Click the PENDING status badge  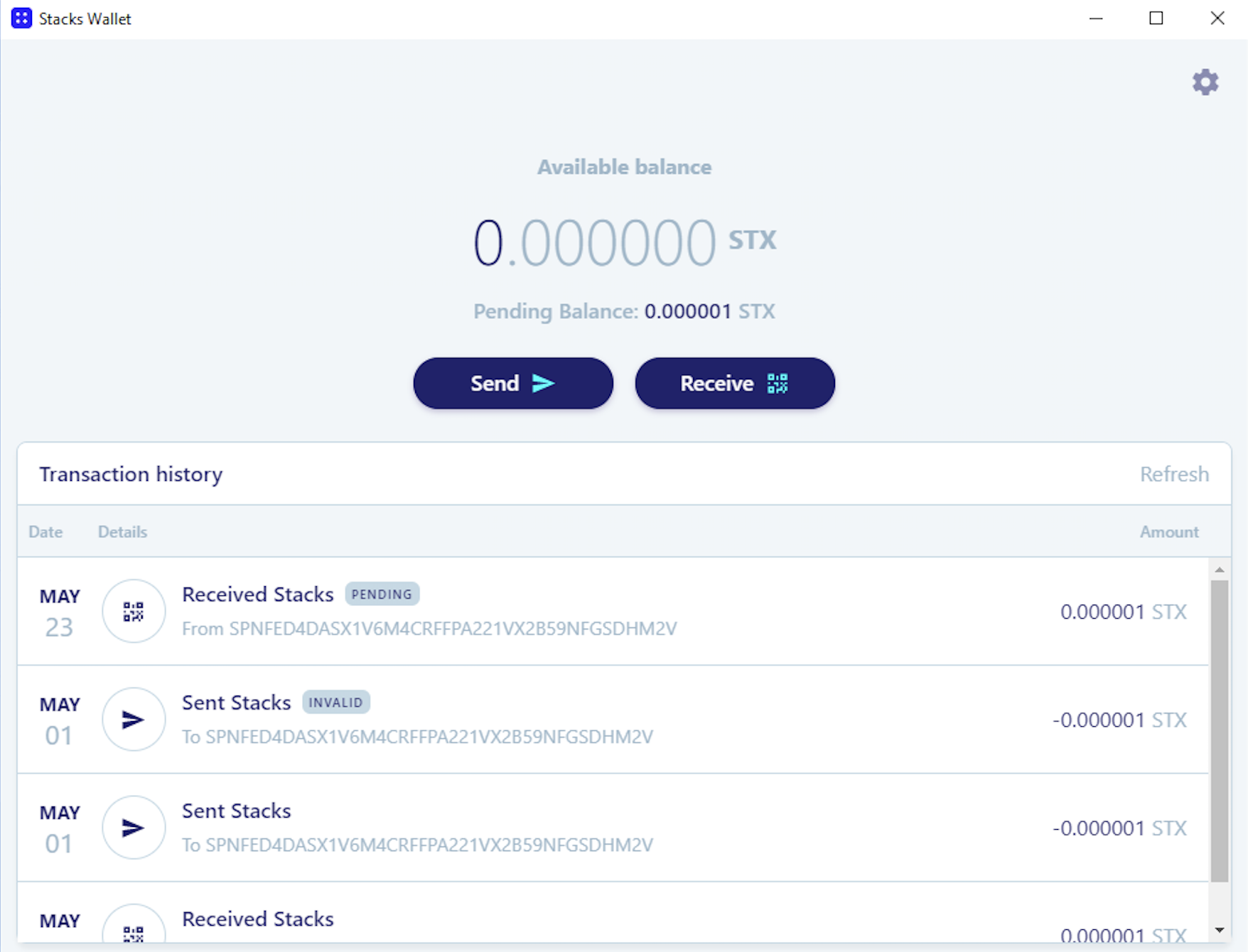click(x=382, y=594)
